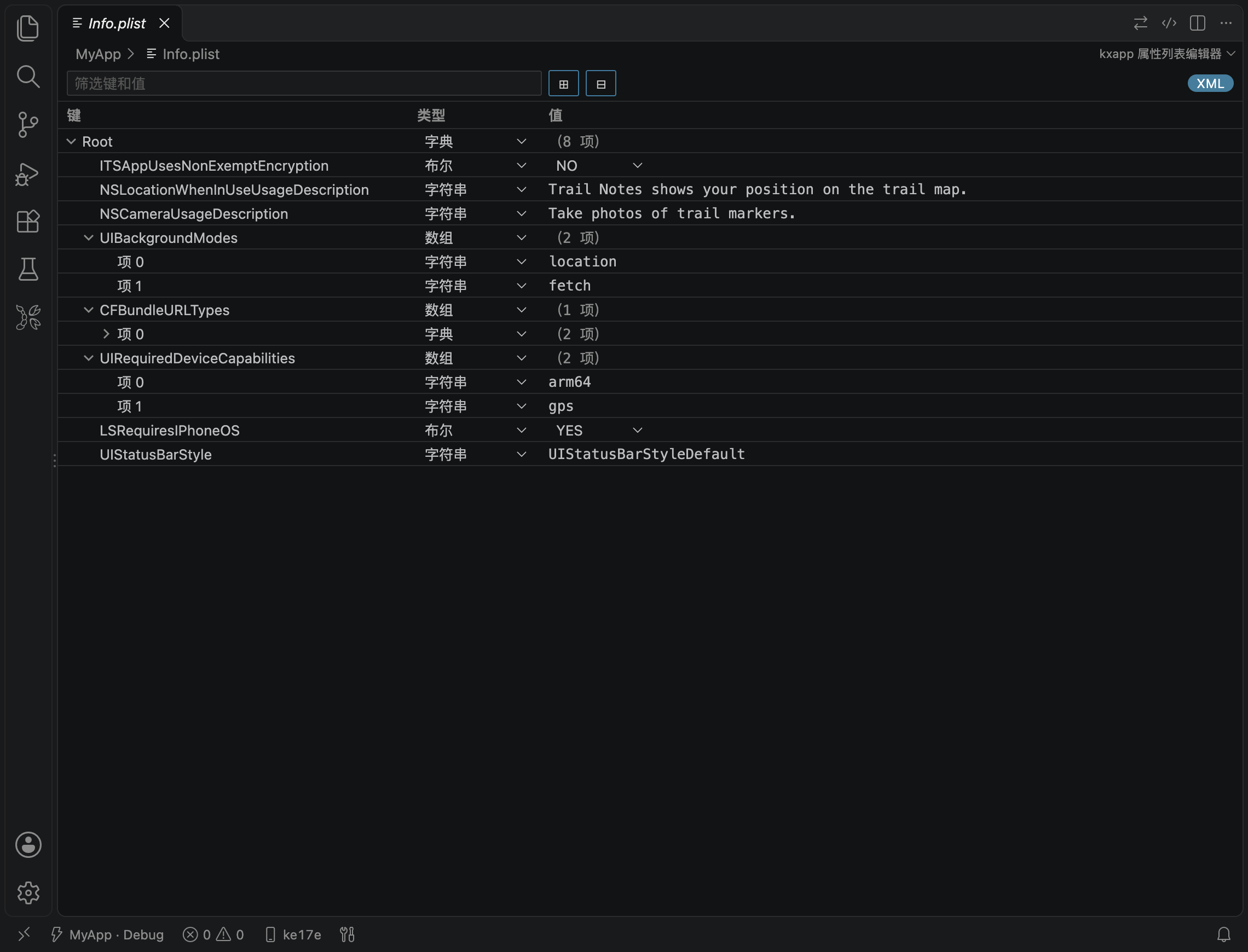1248x952 pixels.
Task: Click the MyApp breadcrumb
Action: (x=98, y=54)
